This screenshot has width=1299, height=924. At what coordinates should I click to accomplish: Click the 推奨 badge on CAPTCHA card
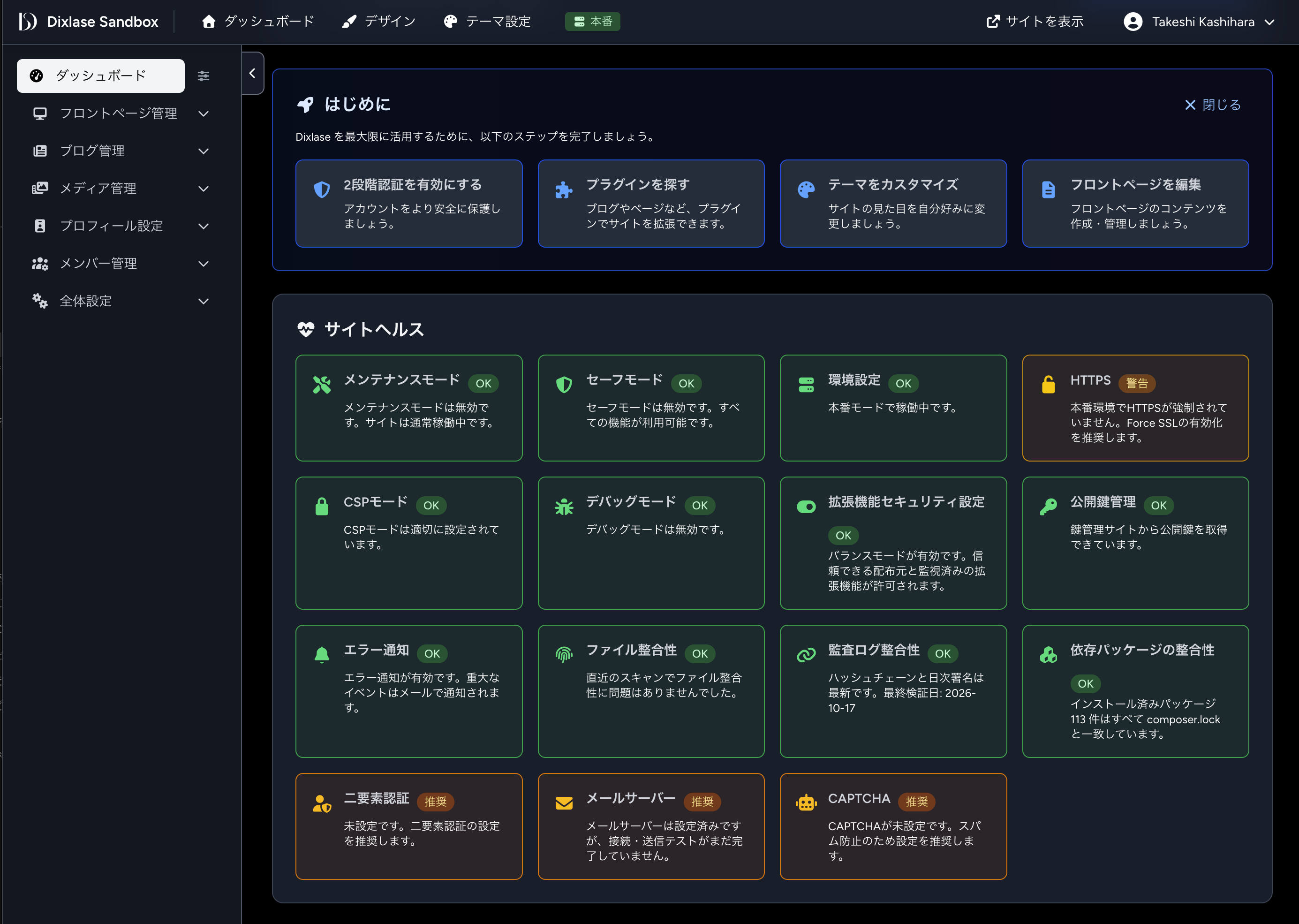point(917,802)
